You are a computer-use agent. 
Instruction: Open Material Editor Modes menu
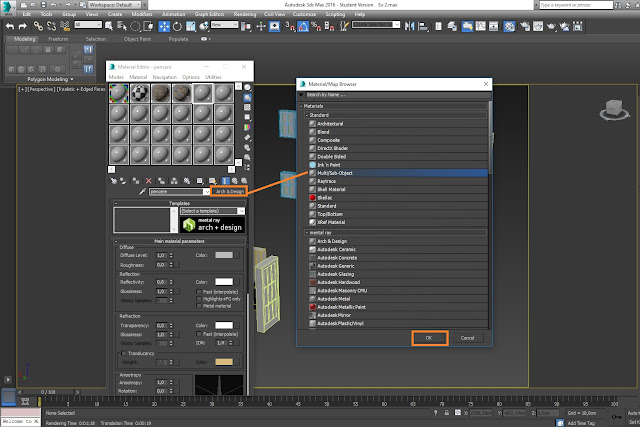pos(116,77)
